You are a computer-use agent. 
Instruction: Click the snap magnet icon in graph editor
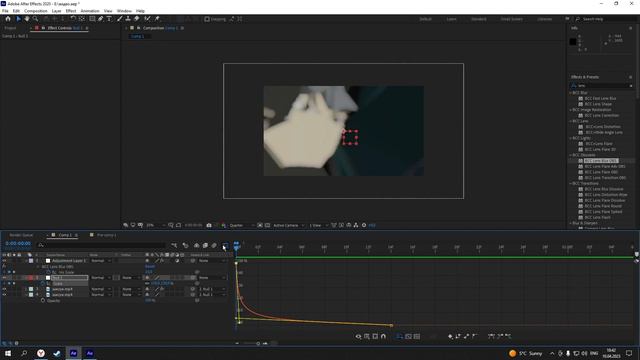(x=383, y=336)
